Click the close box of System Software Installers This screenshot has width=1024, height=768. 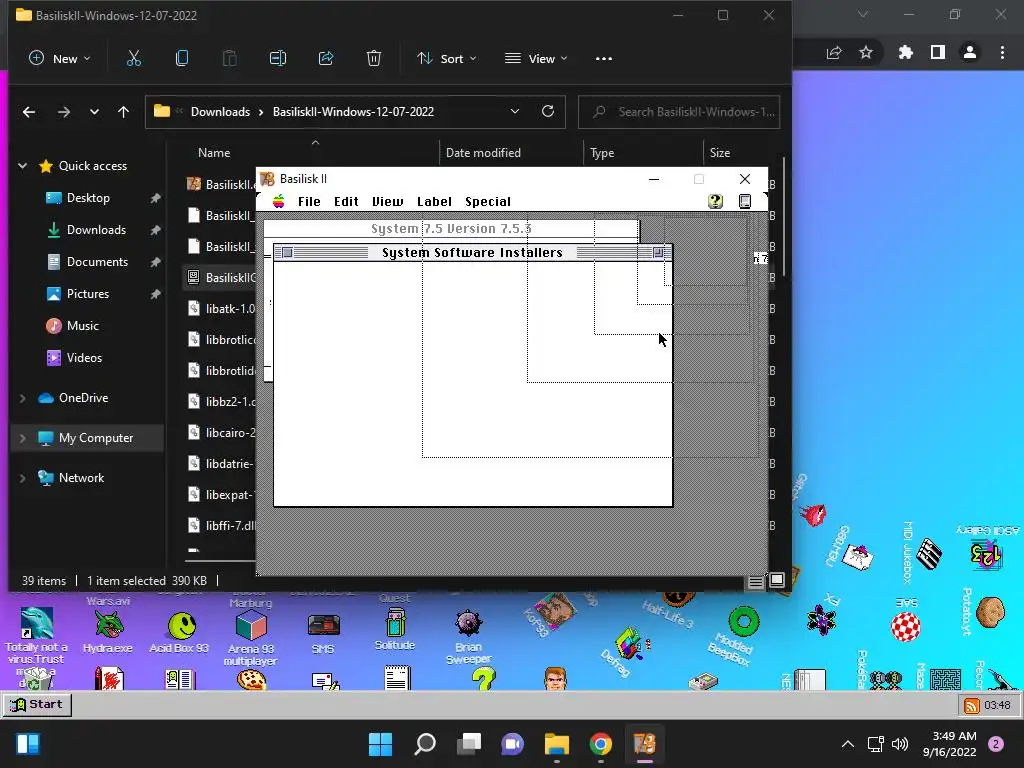click(287, 253)
